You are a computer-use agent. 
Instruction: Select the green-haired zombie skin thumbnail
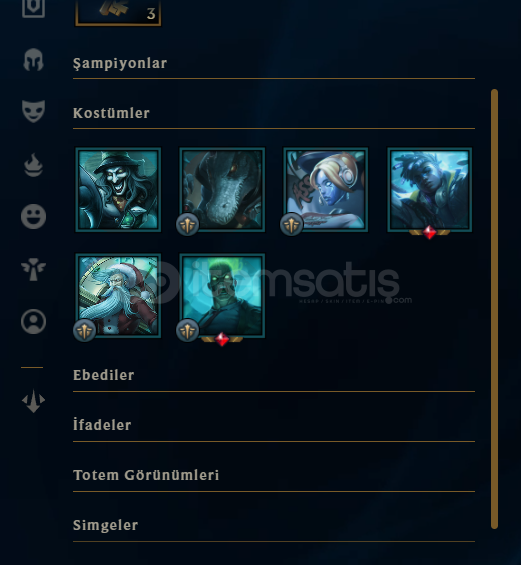(x=222, y=296)
